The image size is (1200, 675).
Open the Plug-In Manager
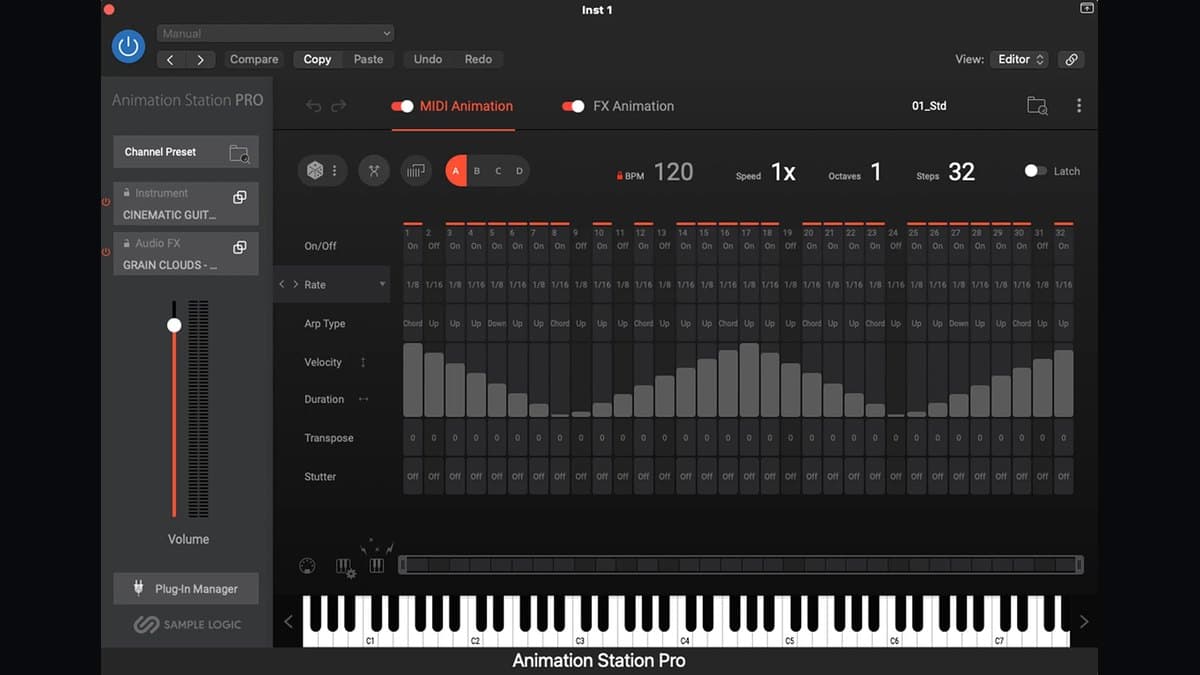[186, 589]
